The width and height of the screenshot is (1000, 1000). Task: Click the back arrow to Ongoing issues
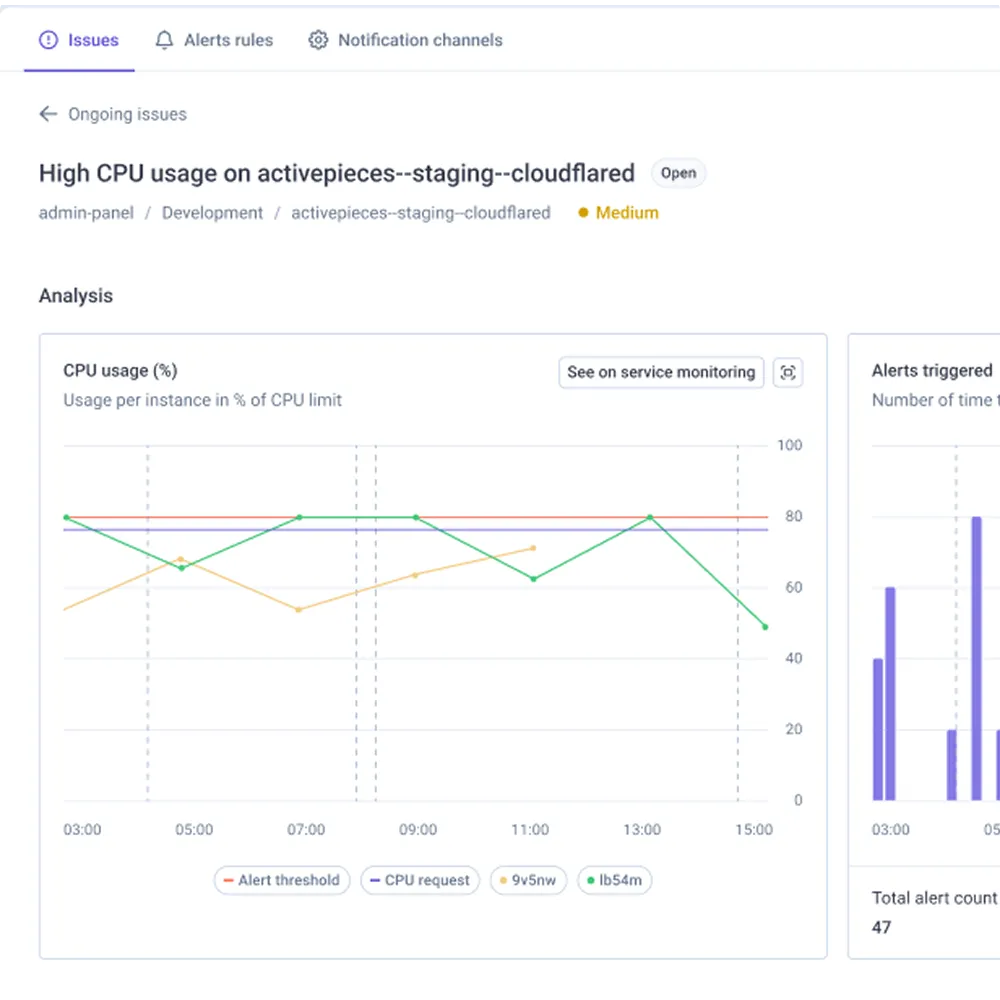coord(48,114)
